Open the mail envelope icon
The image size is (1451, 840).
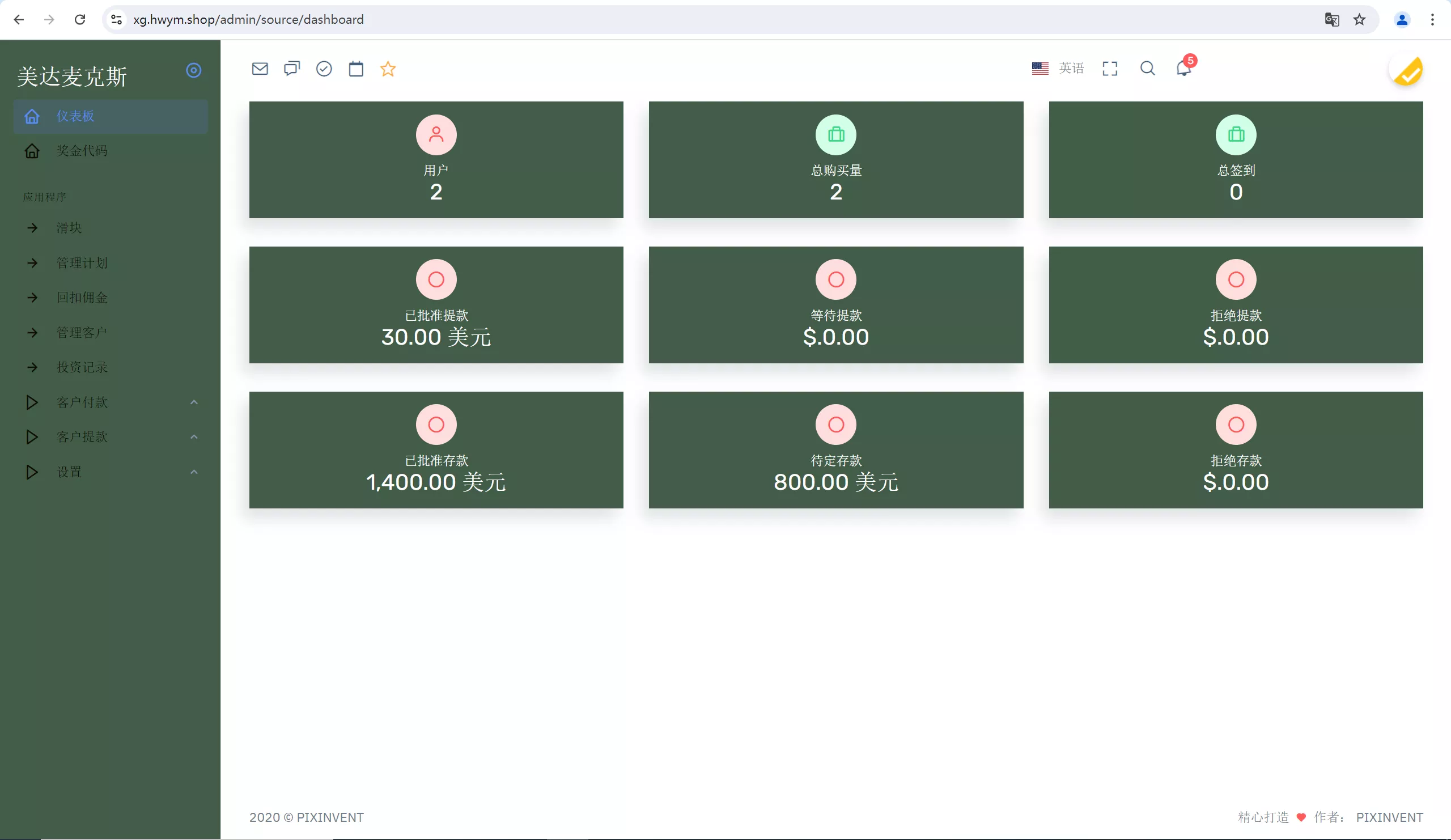pos(260,69)
